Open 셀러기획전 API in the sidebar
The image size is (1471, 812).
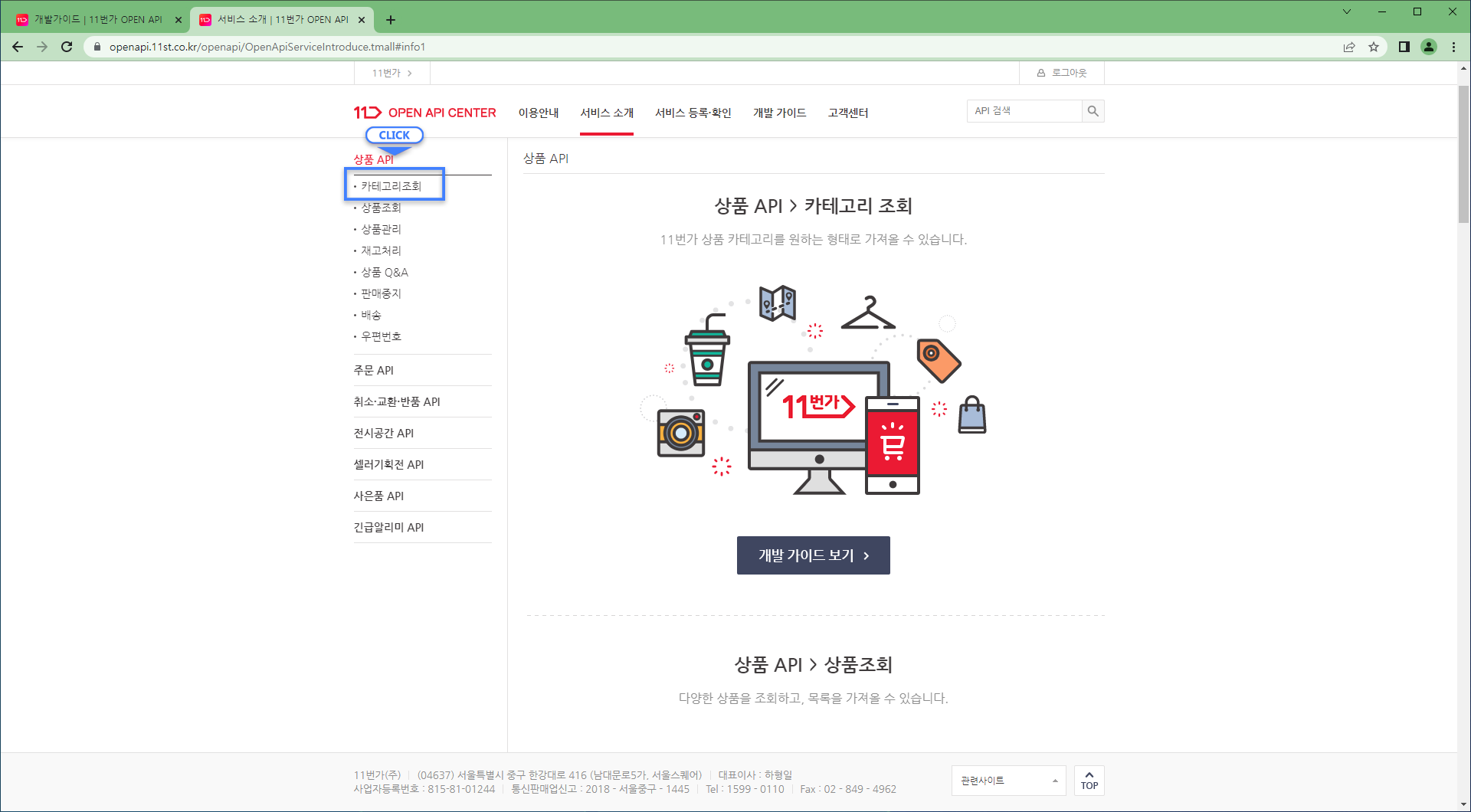pos(388,464)
